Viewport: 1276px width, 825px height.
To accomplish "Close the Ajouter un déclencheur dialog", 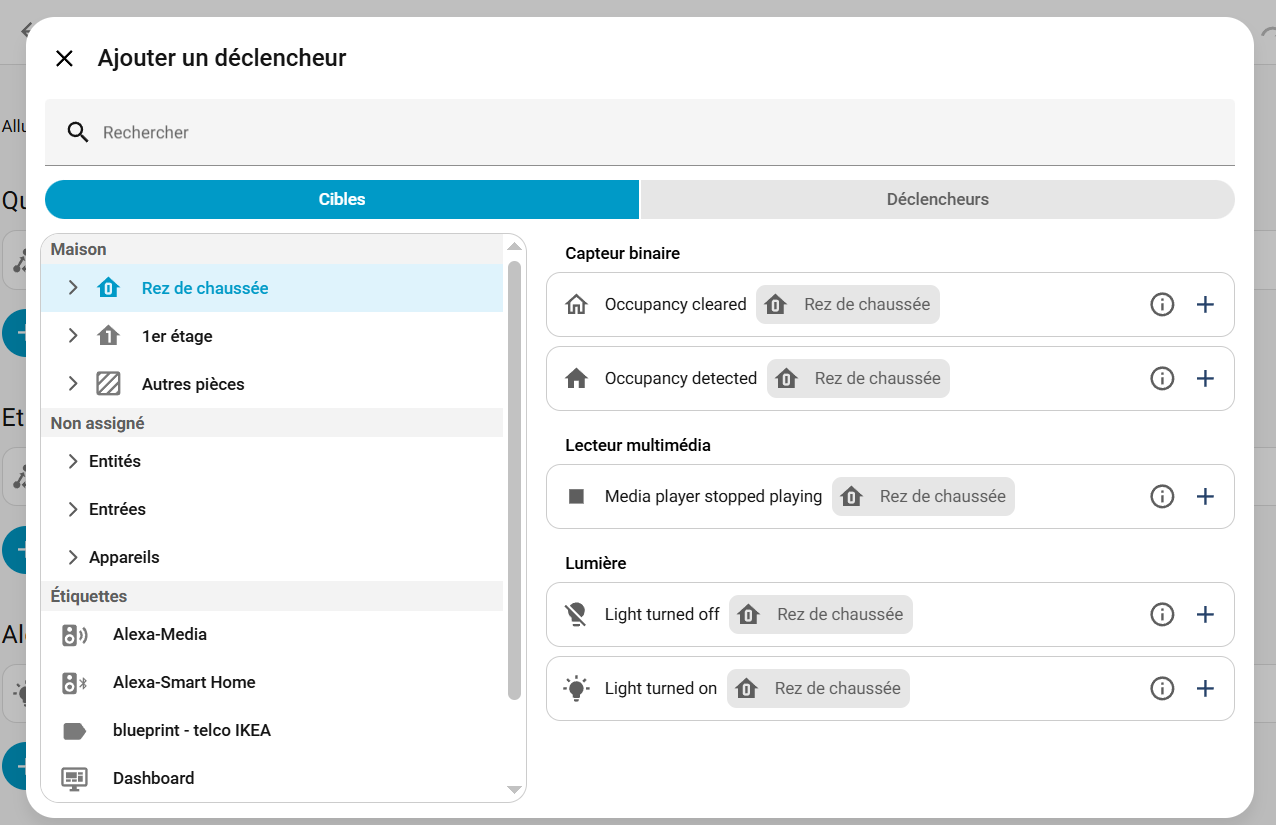I will 64,59.
